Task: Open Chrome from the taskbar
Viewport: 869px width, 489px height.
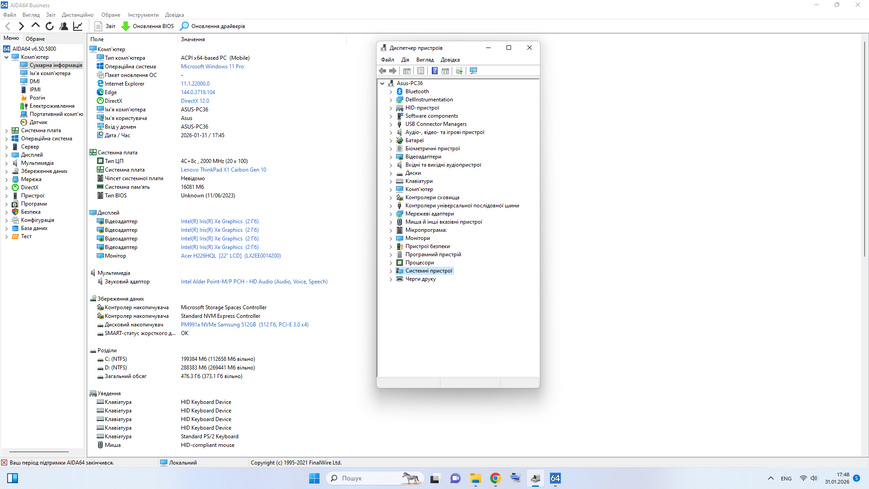Action: pyautogui.click(x=495, y=478)
